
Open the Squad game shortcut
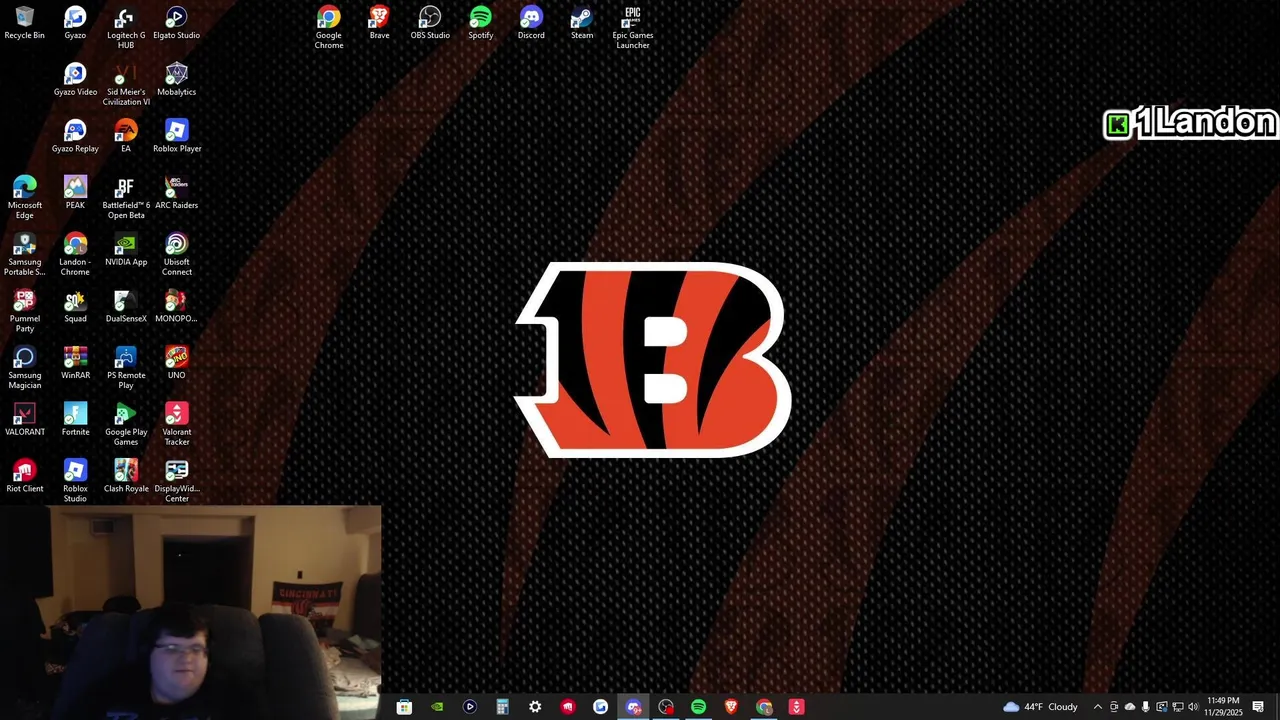coord(75,307)
